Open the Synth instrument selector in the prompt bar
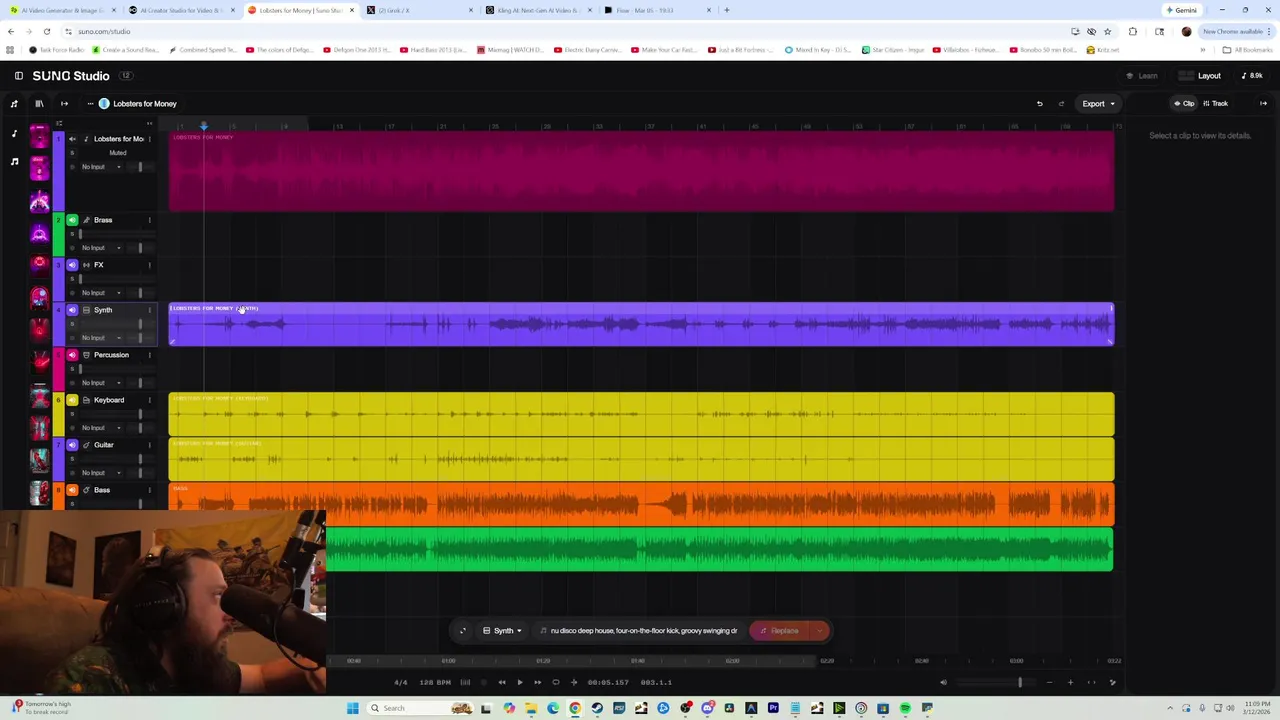 [502, 631]
